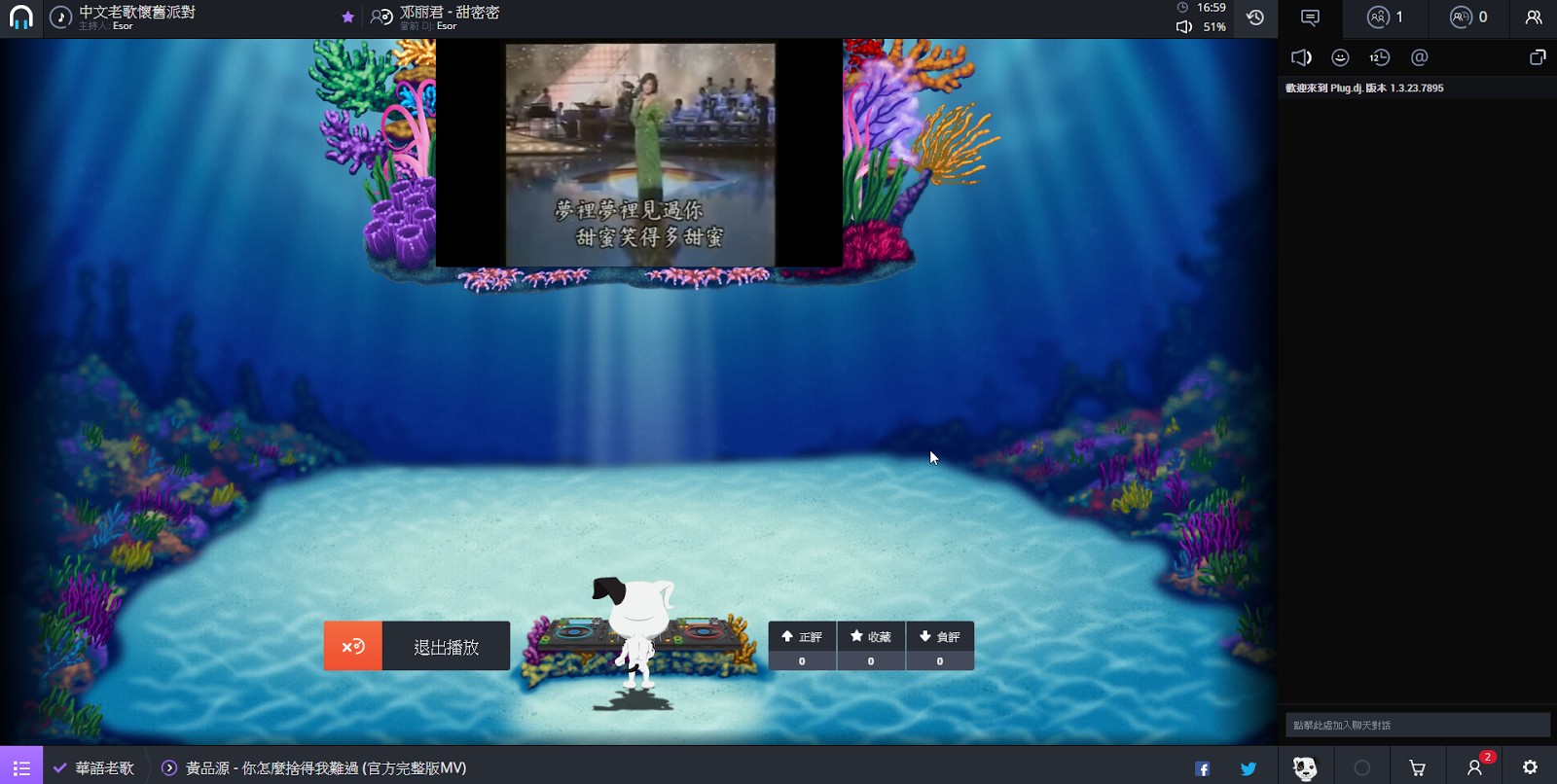
Task: Open the playlist panel list icon
Action: 21,766
